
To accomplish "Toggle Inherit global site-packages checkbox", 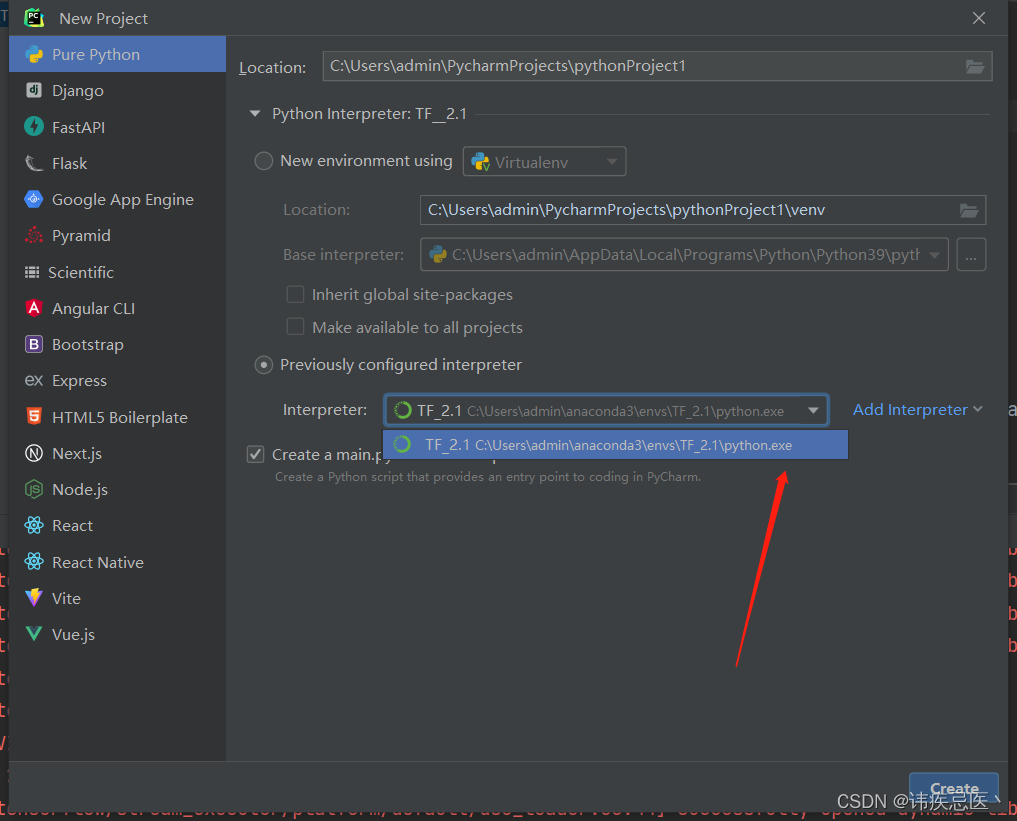I will [x=295, y=294].
